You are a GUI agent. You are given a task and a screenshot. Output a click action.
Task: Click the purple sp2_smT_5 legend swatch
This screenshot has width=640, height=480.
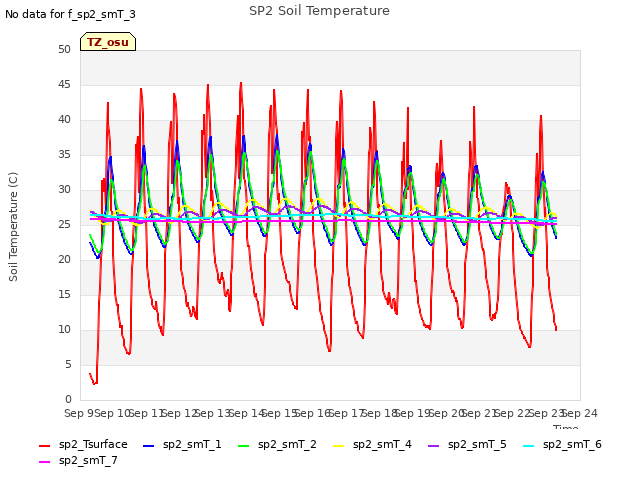(x=433, y=446)
